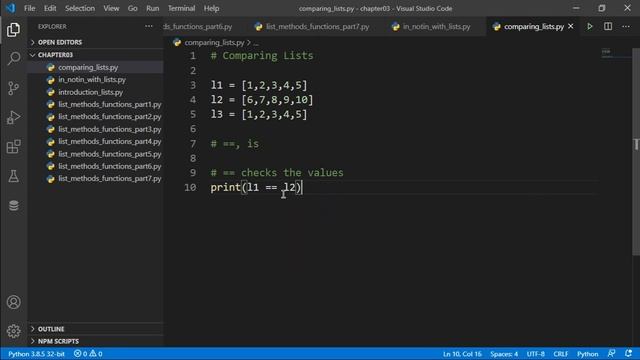Open the database view icon
This screenshot has height=360, width=640.
[13, 205]
